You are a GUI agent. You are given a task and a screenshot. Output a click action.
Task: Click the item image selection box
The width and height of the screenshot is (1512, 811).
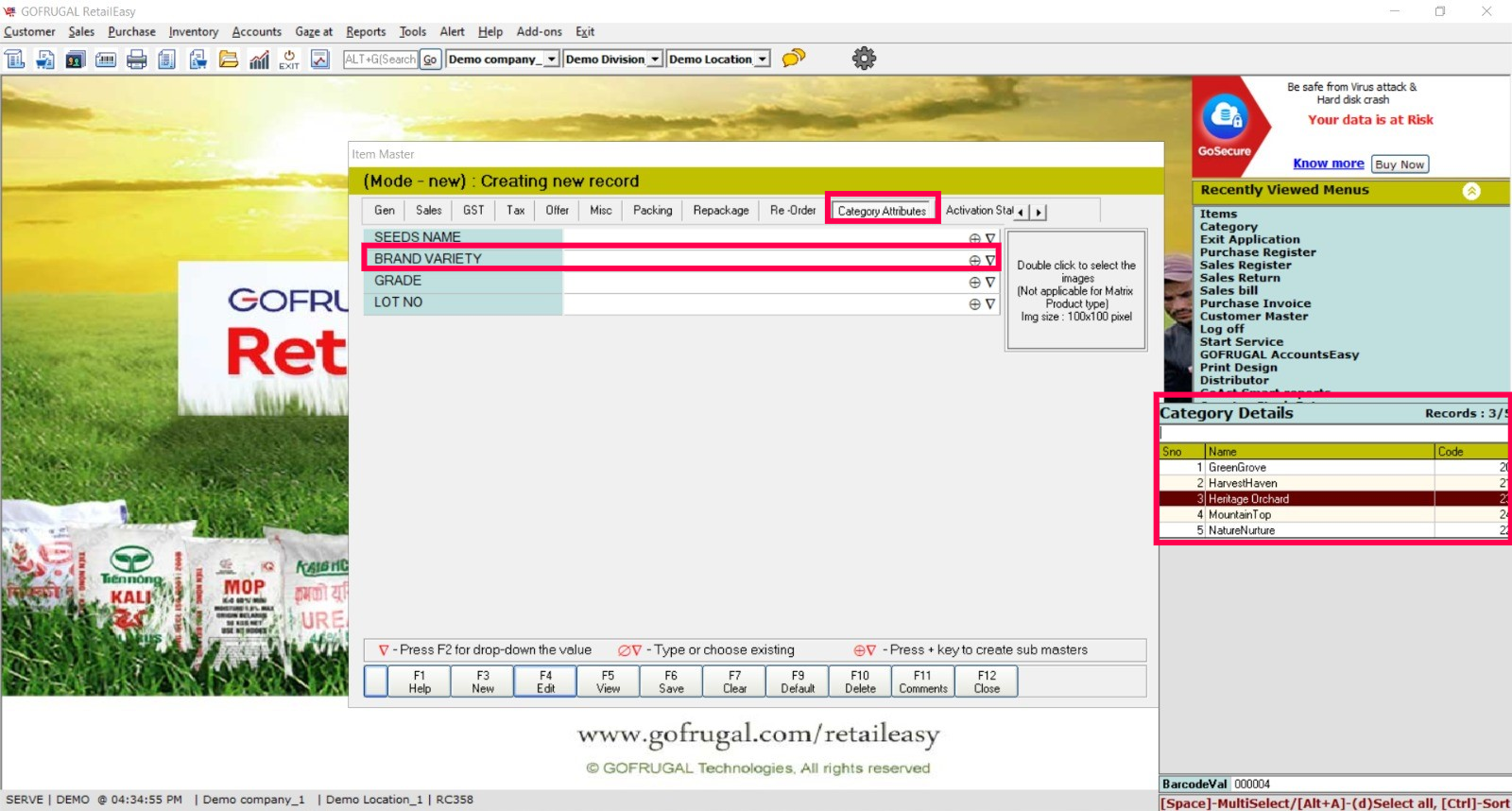pyautogui.click(x=1076, y=290)
